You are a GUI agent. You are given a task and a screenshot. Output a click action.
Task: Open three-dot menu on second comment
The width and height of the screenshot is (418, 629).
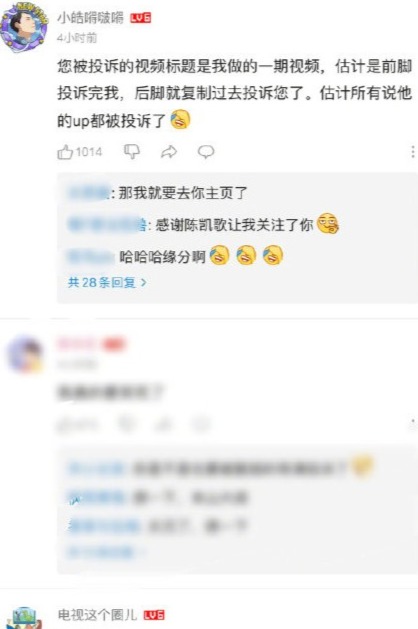pos(412,424)
